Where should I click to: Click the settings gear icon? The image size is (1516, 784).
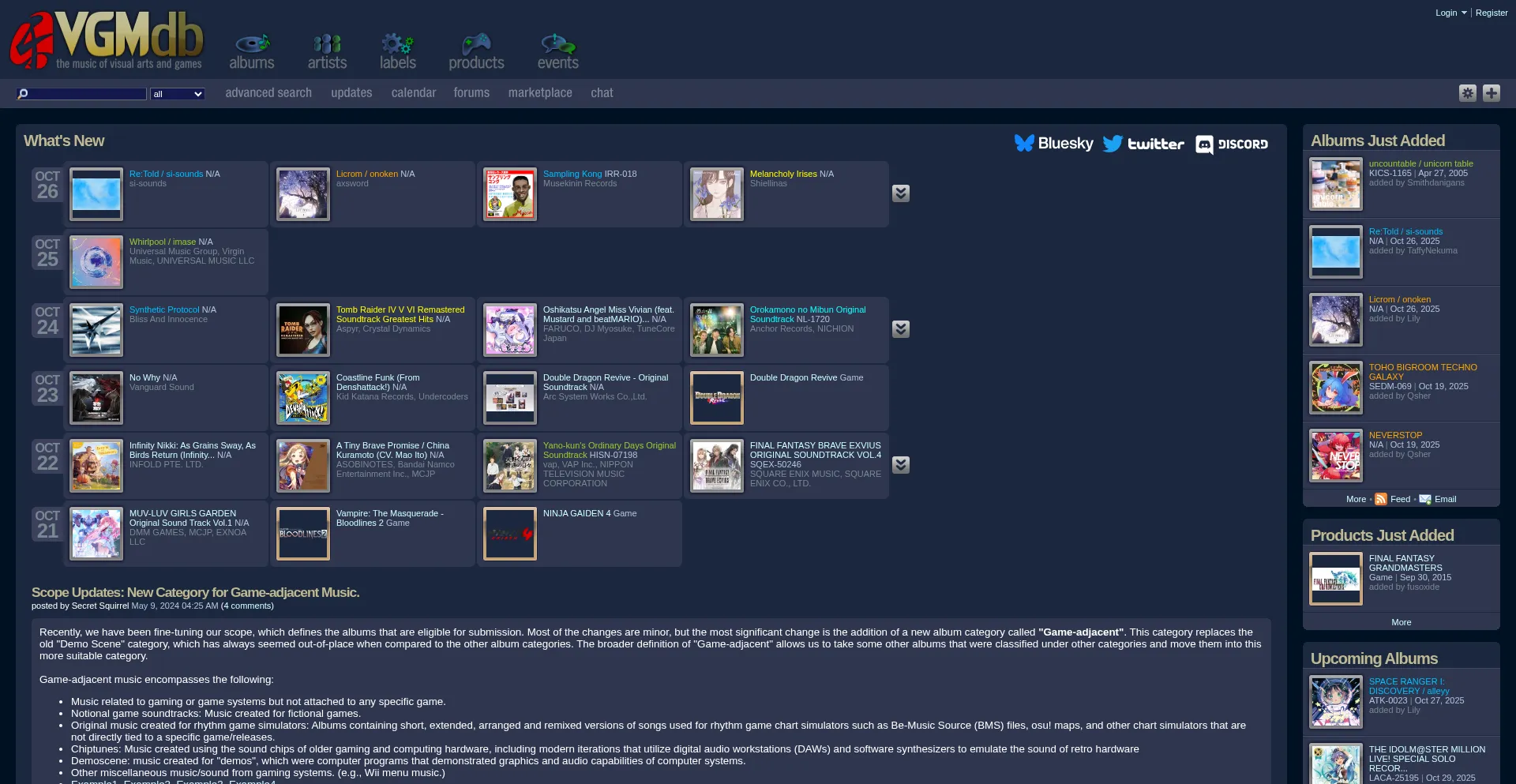point(1467,93)
